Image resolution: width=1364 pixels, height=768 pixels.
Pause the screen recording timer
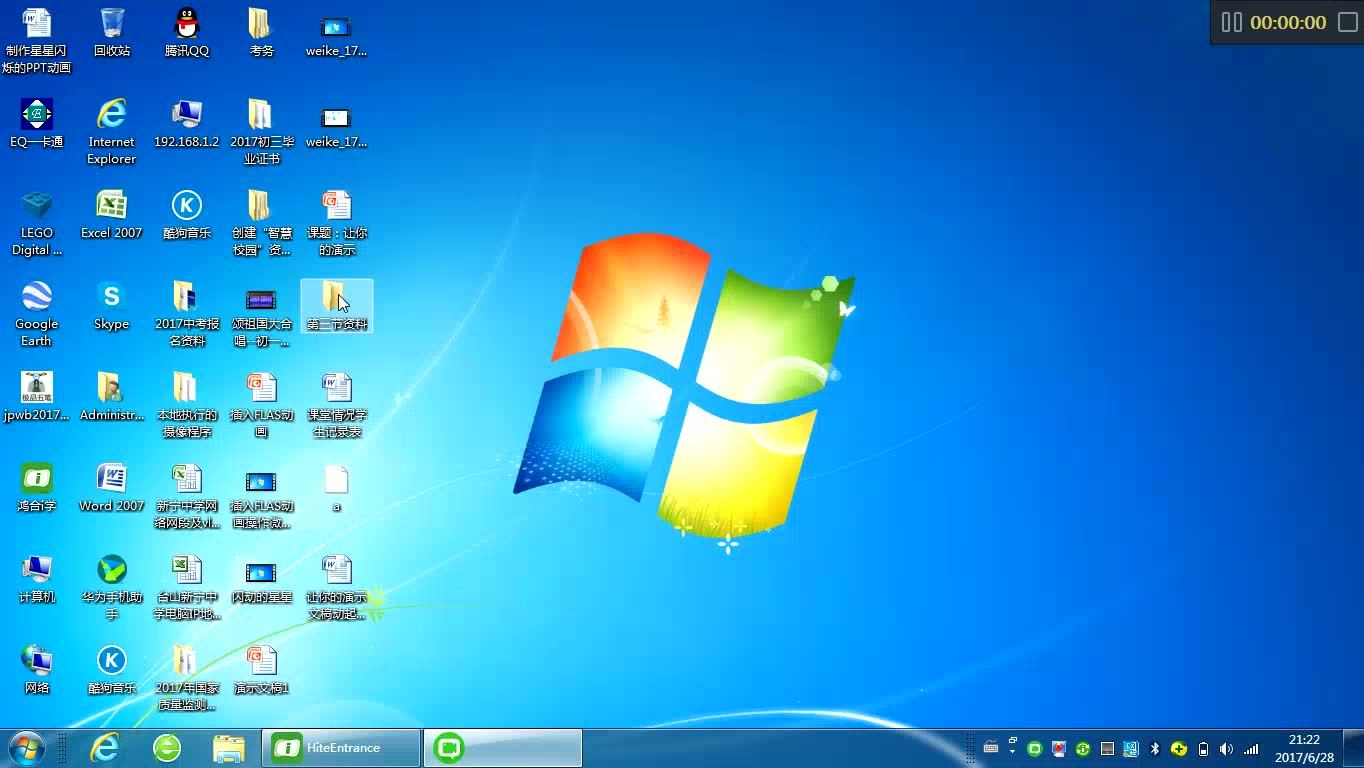(x=1231, y=22)
